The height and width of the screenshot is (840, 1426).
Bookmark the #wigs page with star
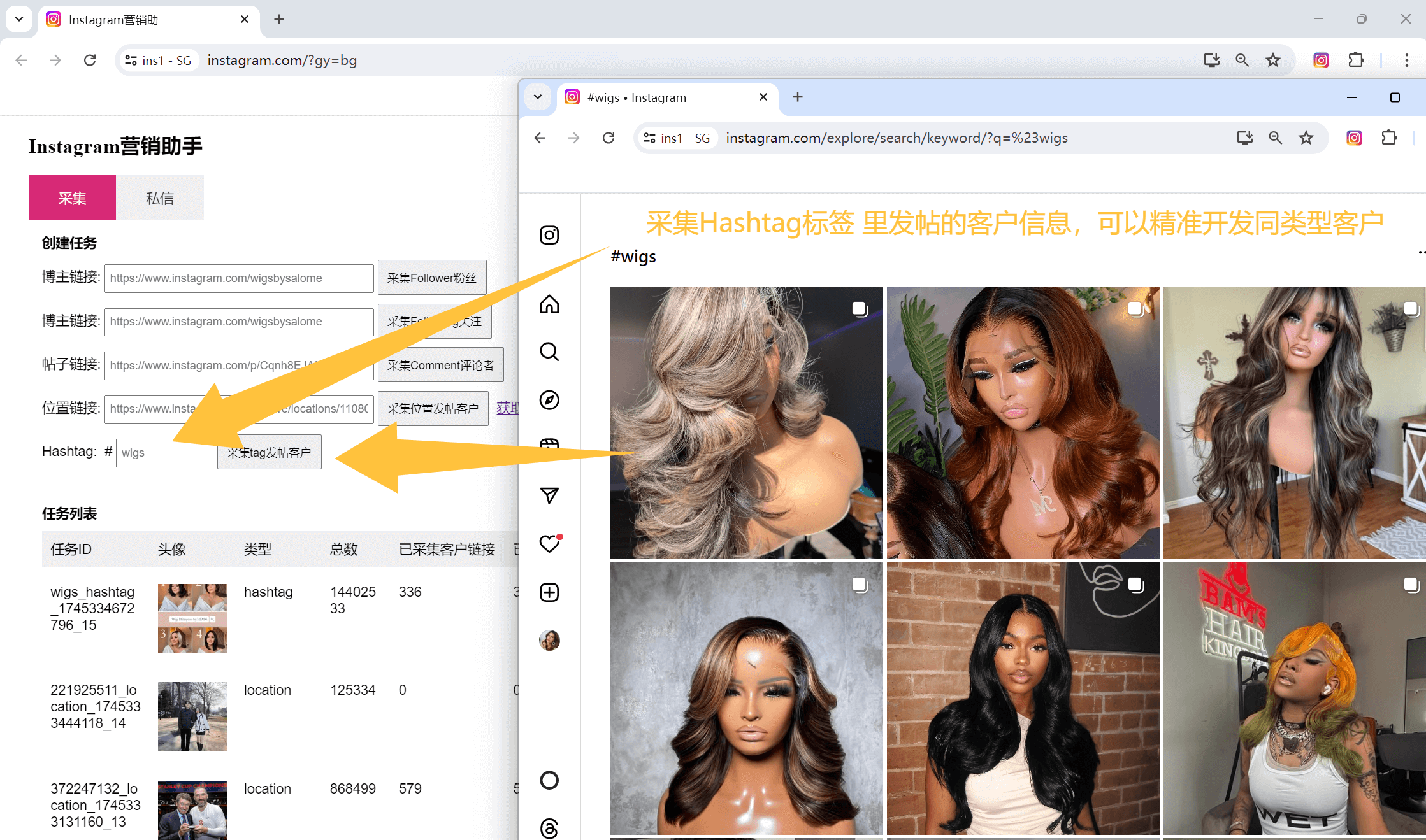pyautogui.click(x=1306, y=138)
